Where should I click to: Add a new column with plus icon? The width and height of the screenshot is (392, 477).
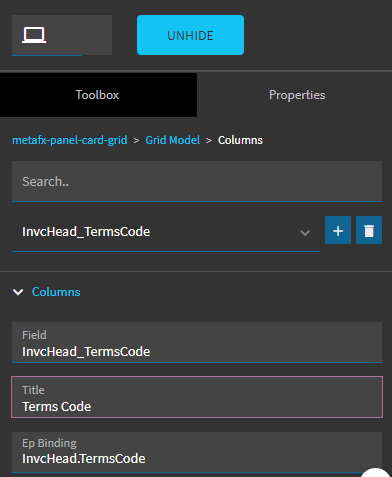click(338, 230)
